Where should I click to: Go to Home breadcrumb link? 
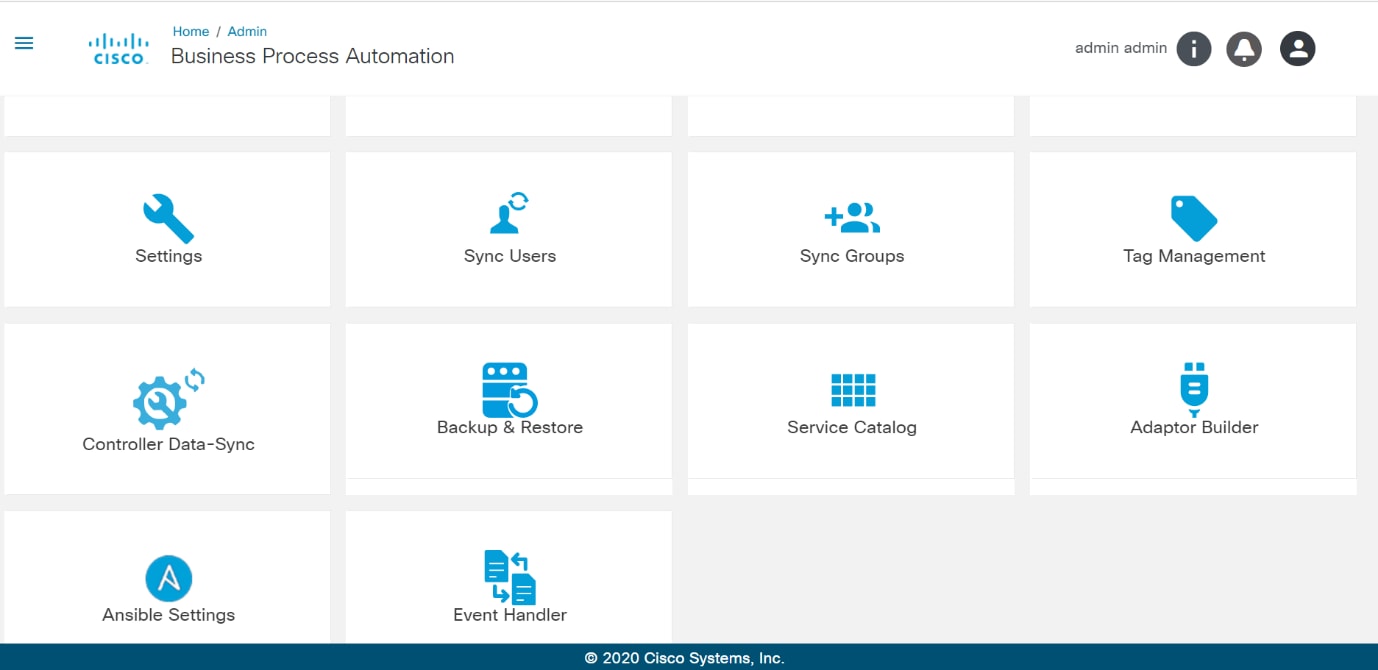pyautogui.click(x=191, y=31)
